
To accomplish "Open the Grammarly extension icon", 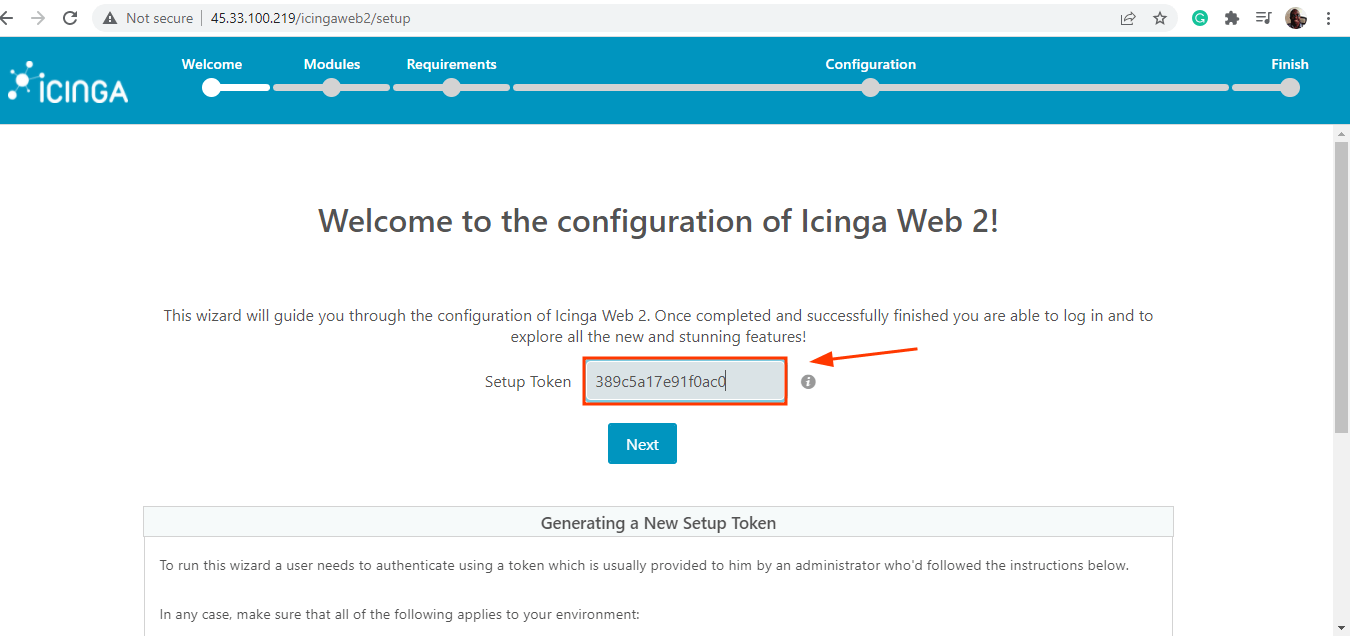I will tap(1200, 18).
